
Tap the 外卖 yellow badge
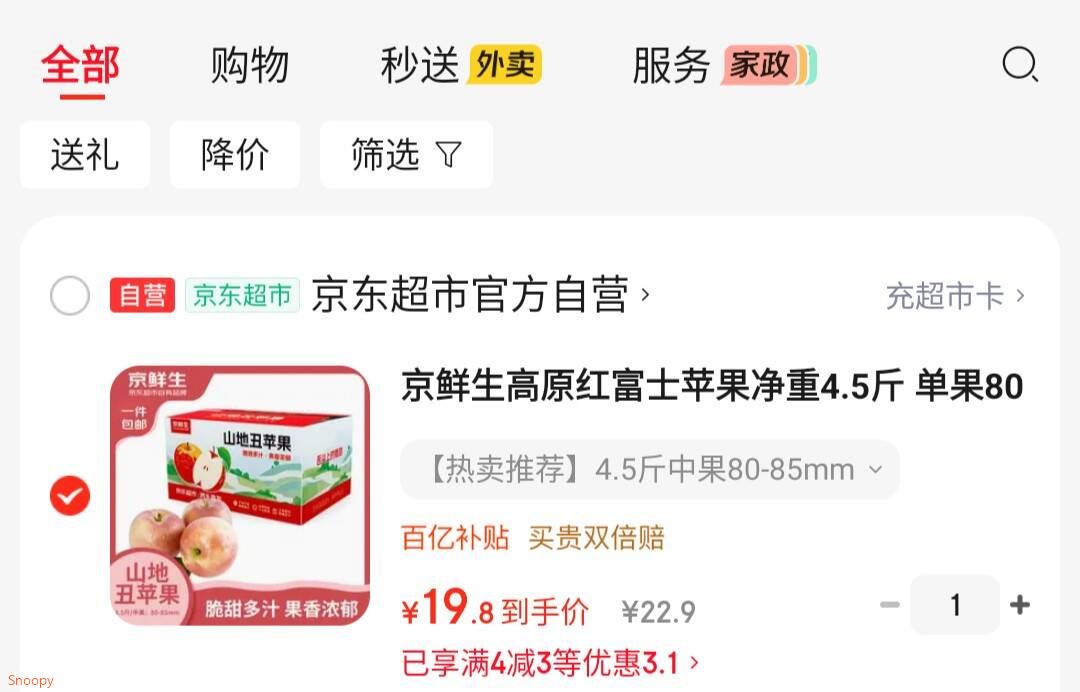click(505, 65)
